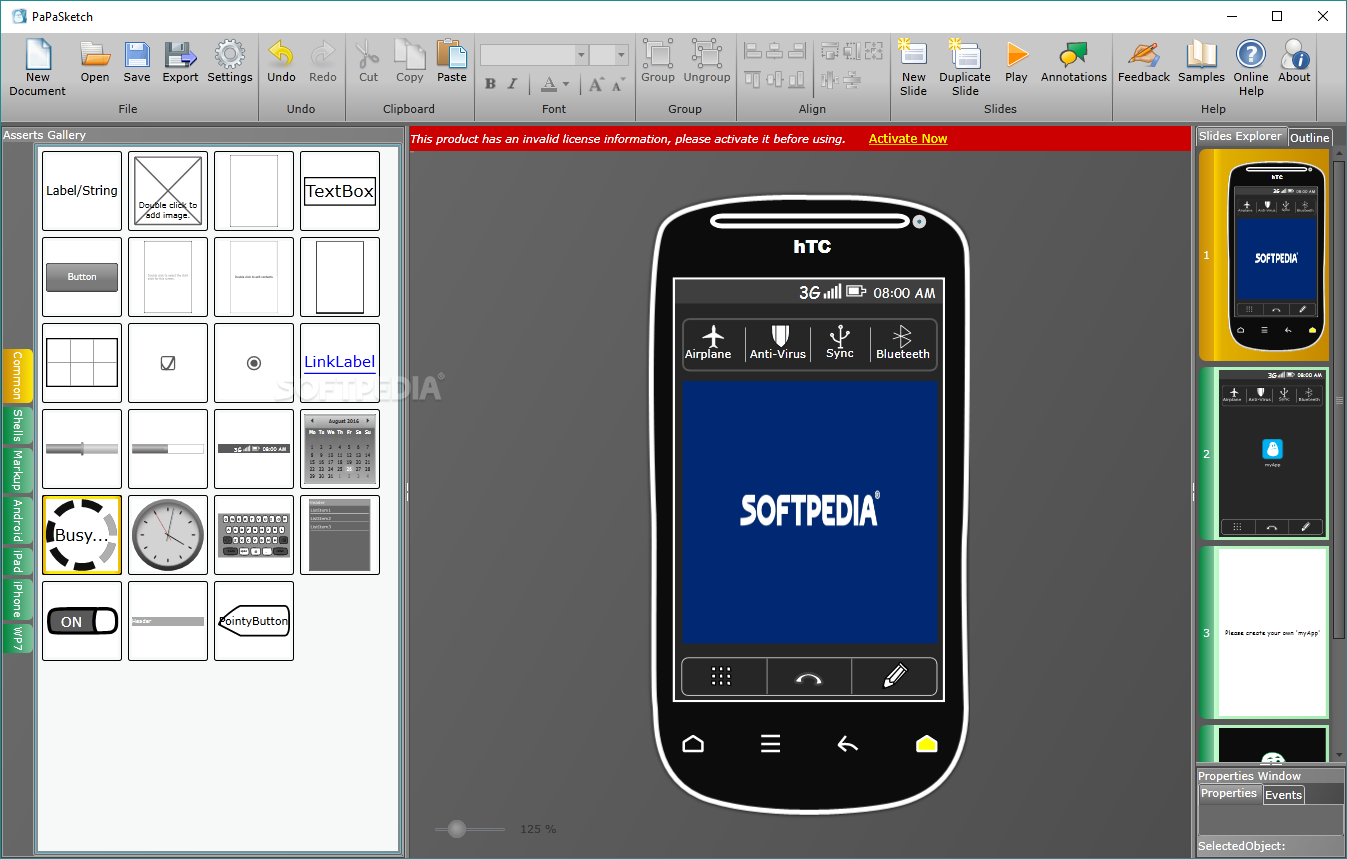Select the analog clock asset
The height and width of the screenshot is (859, 1347).
168,535
